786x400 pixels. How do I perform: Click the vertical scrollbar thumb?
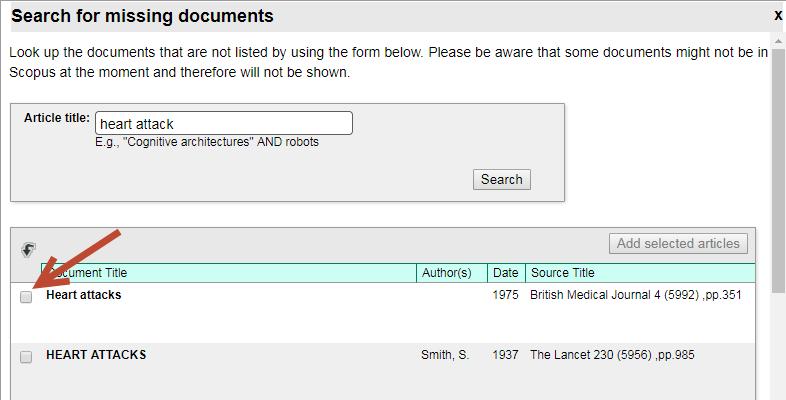point(778,170)
